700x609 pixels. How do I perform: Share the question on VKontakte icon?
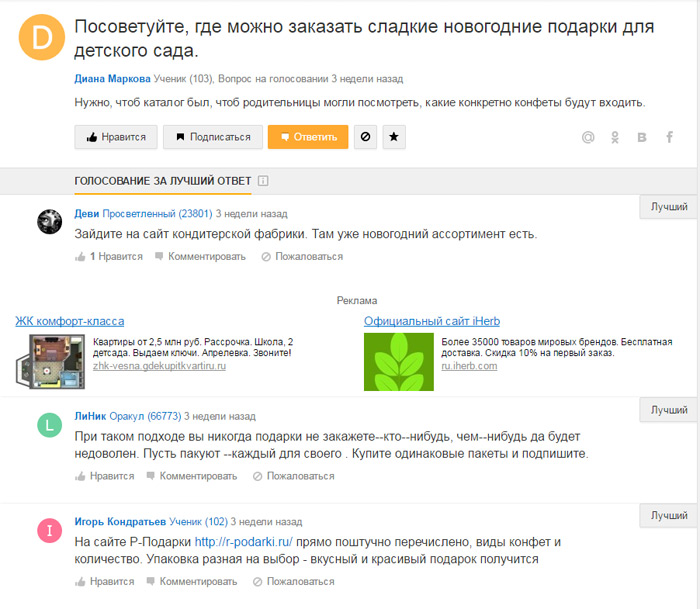(642, 137)
